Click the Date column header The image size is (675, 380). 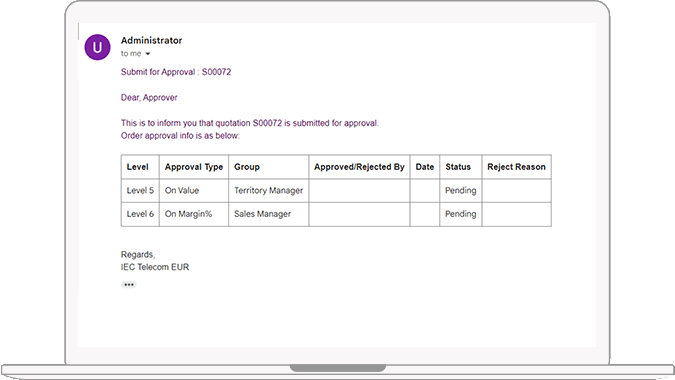[x=424, y=167]
